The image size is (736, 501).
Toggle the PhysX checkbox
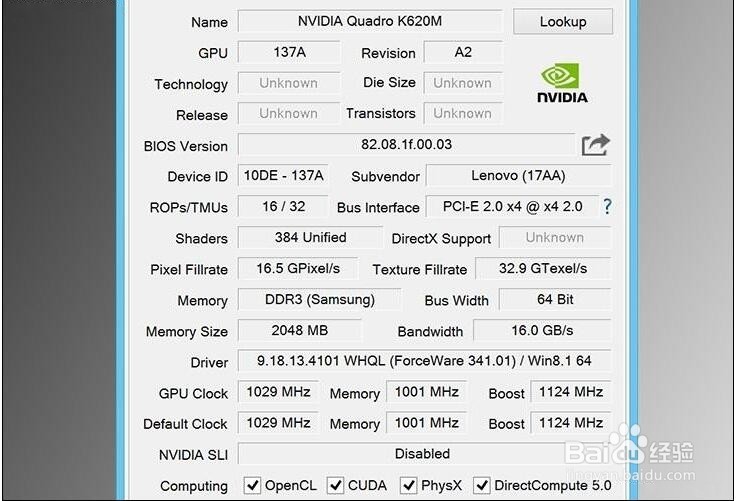click(x=408, y=486)
